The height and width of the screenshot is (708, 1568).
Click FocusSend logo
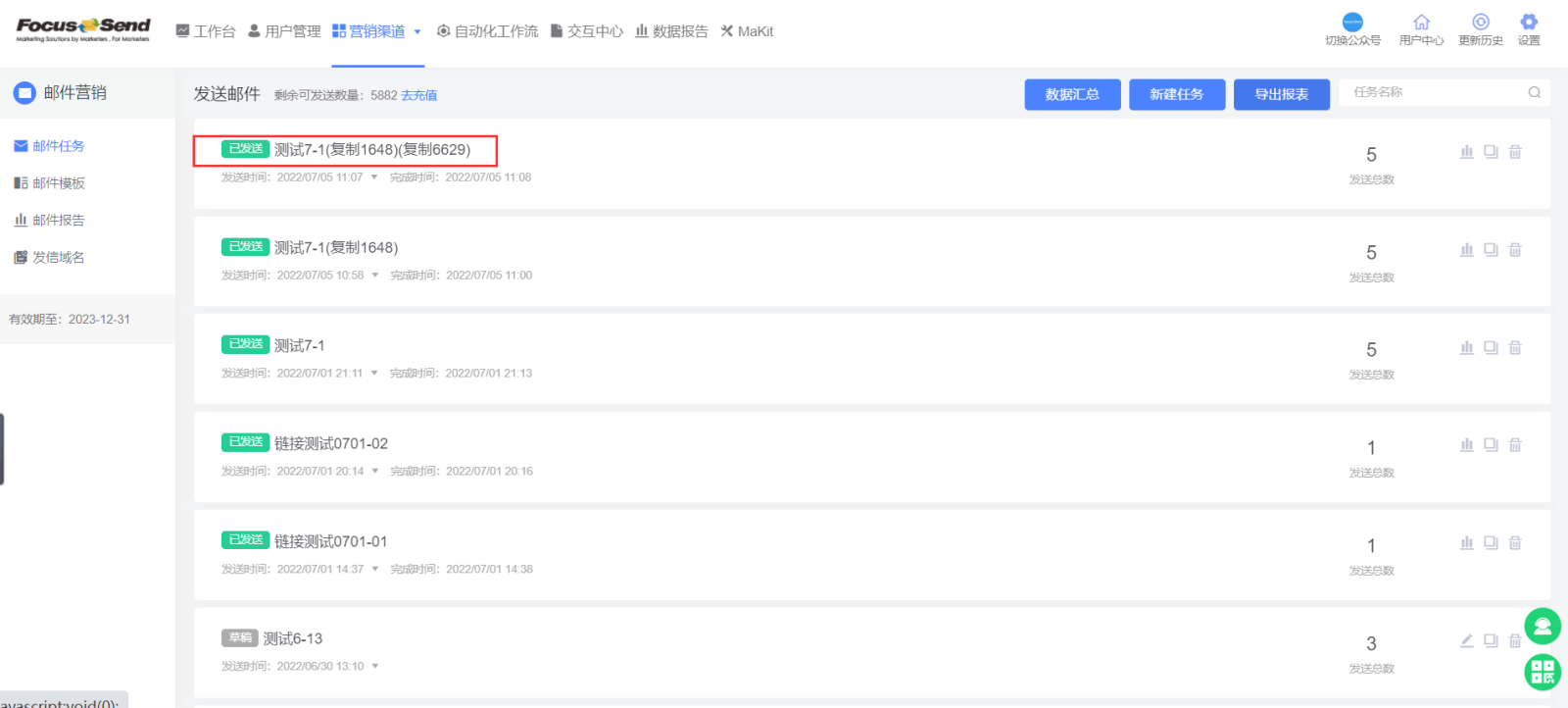point(83,29)
